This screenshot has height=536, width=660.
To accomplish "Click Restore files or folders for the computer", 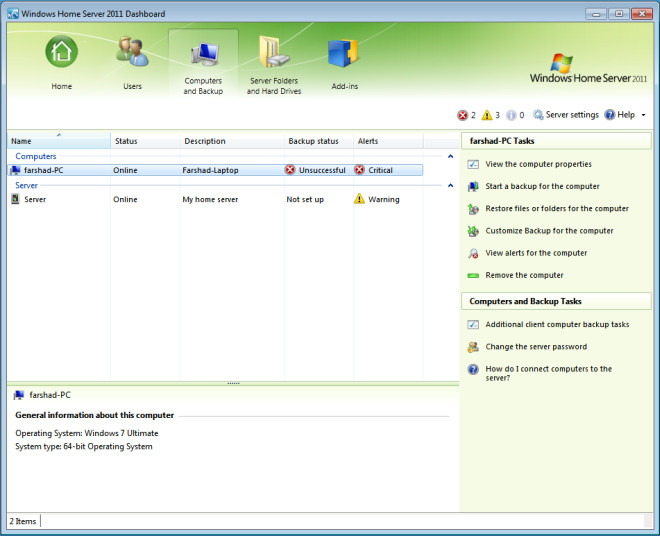I will (557, 209).
